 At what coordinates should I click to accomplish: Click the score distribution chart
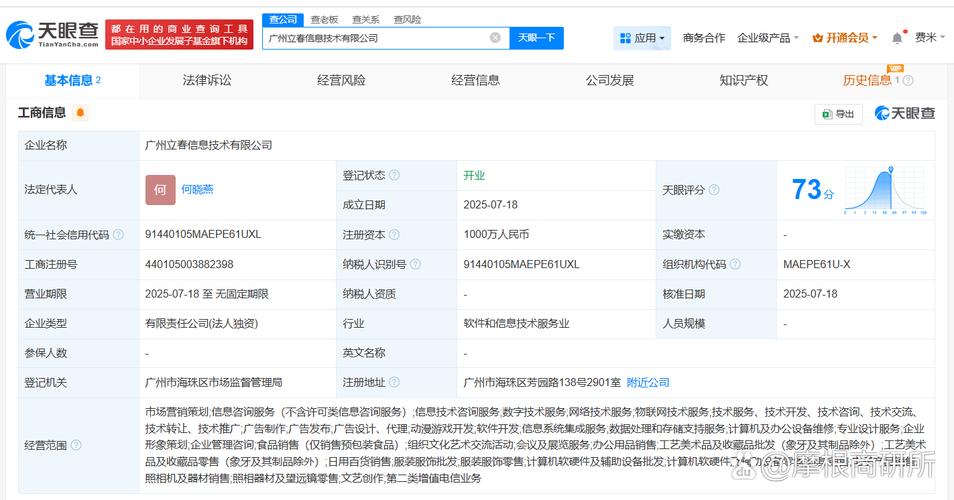coord(886,190)
